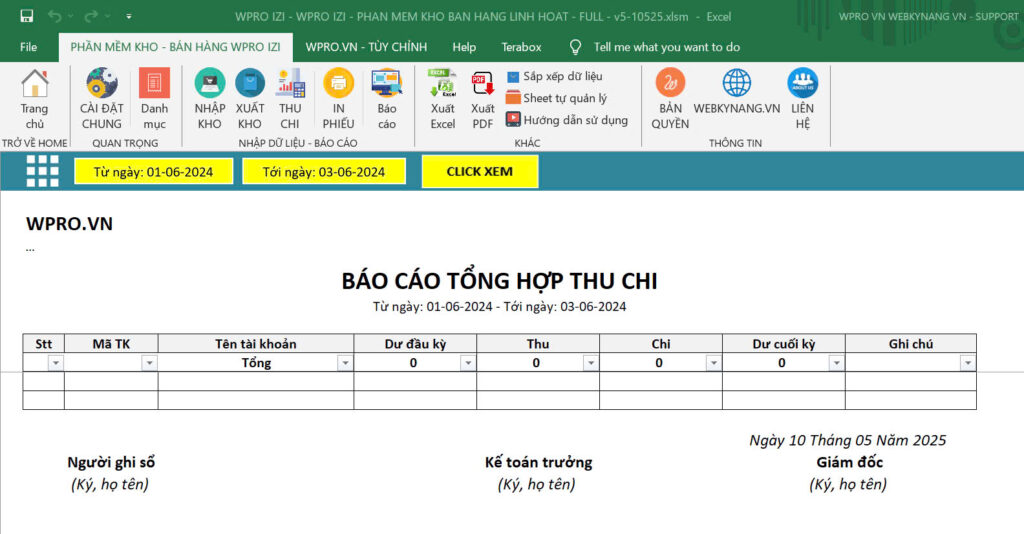Expand the Ghi chú filter dropdown
The width and height of the screenshot is (1024, 534).
pos(967,363)
